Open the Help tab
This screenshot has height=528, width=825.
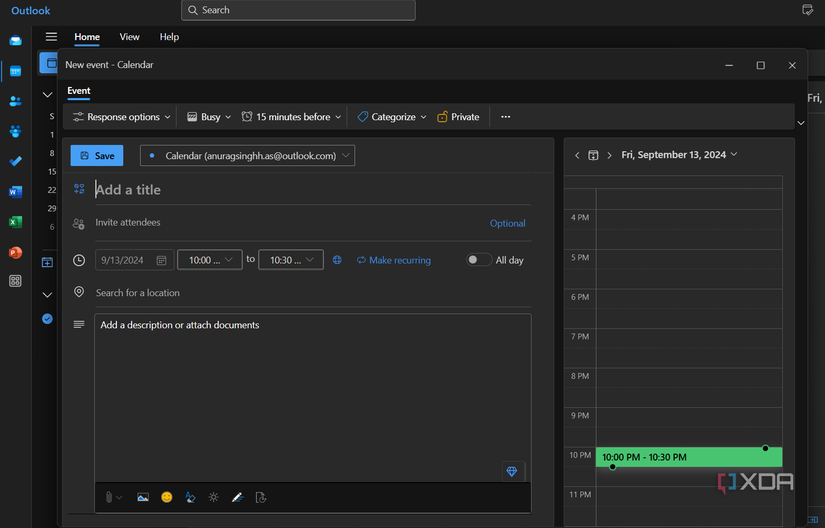tap(169, 37)
